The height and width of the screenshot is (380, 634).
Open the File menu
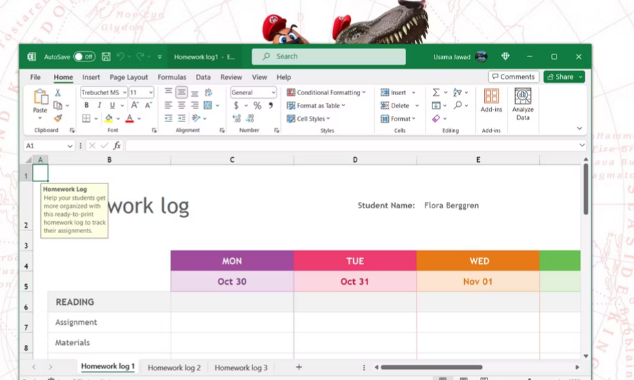(x=35, y=77)
